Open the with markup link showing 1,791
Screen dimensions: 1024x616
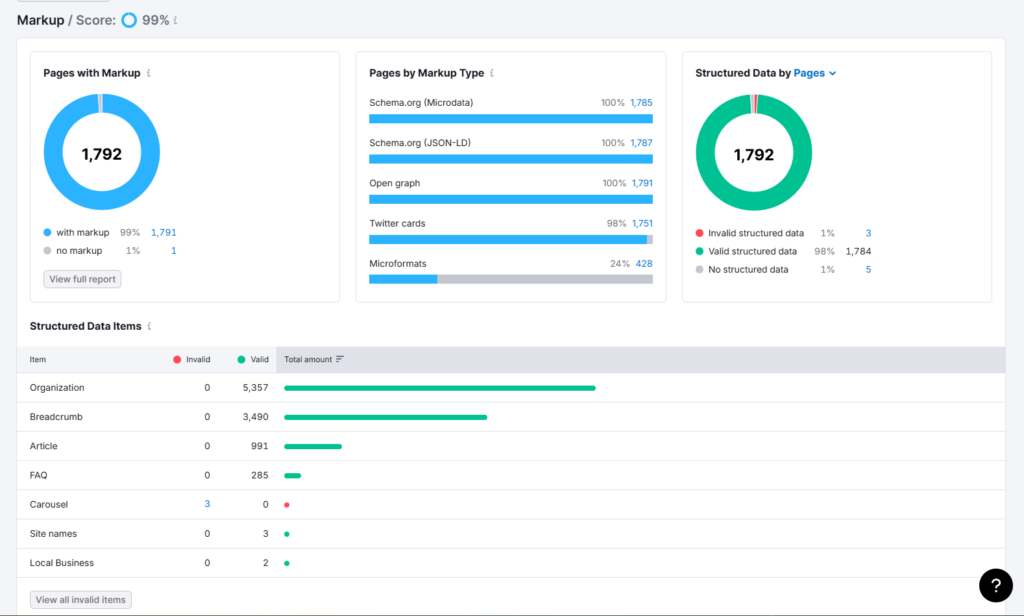coord(162,232)
